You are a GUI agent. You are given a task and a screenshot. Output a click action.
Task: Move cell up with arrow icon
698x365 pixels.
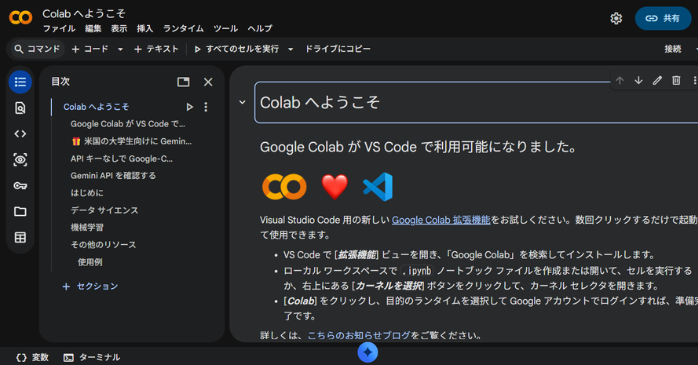point(620,81)
